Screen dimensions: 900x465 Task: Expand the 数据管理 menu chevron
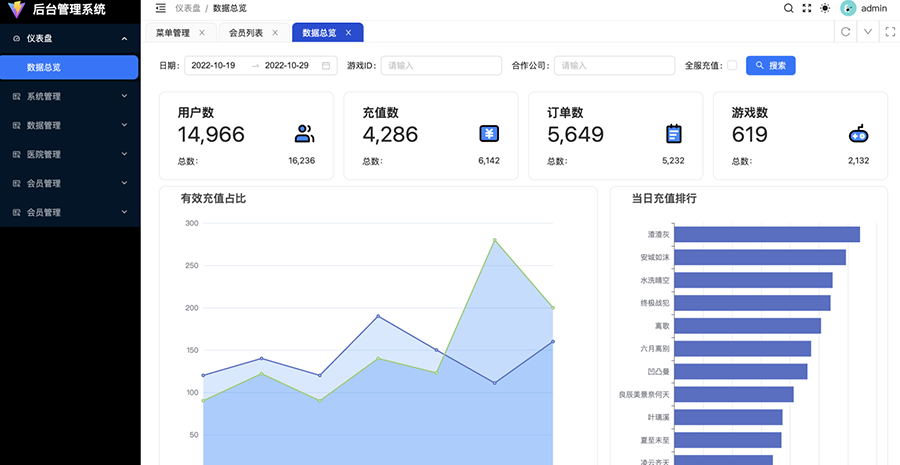(125, 125)
